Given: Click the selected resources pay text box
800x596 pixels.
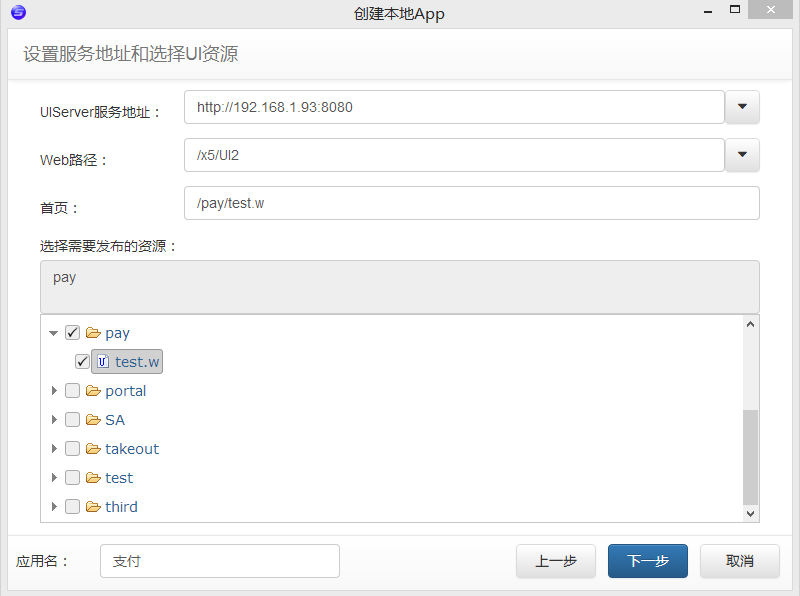Looking at the screenshot, I should (x=399, y=287).
